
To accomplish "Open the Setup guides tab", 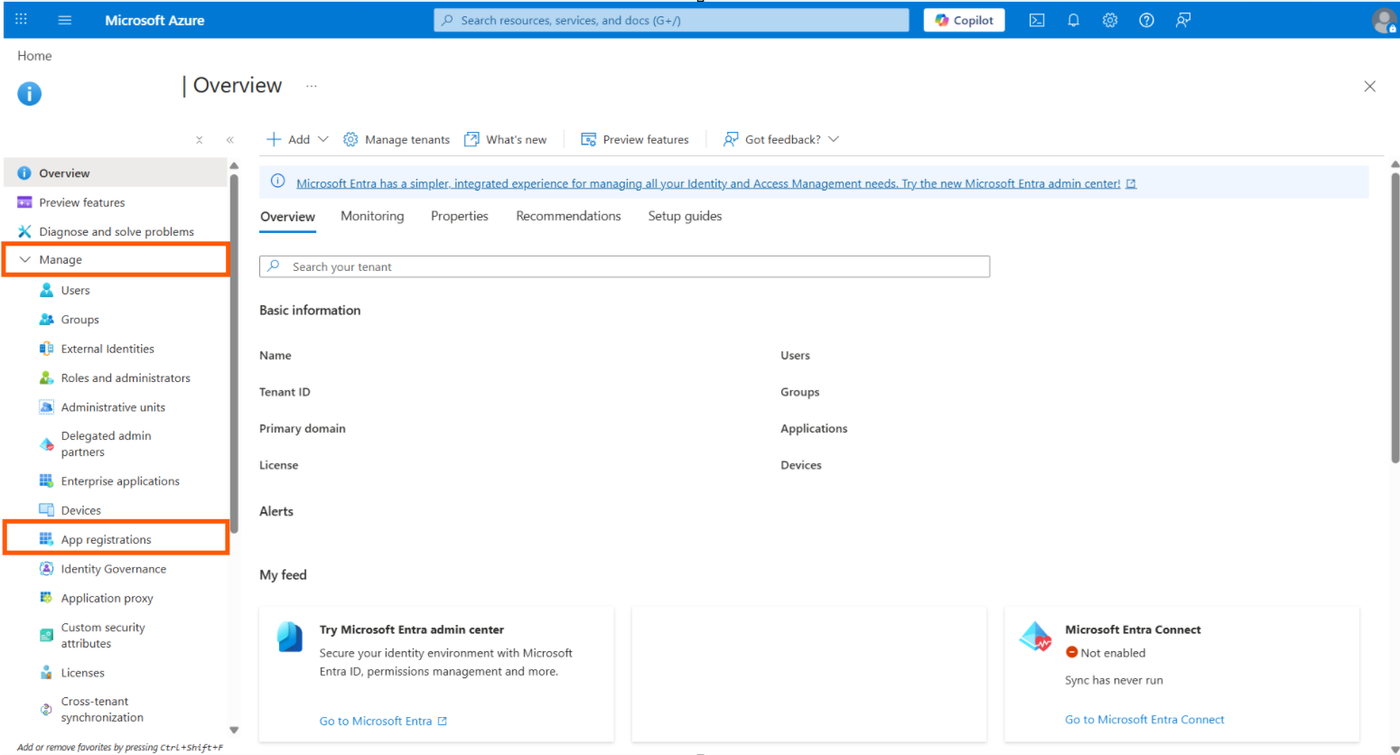I will (685, 216).
